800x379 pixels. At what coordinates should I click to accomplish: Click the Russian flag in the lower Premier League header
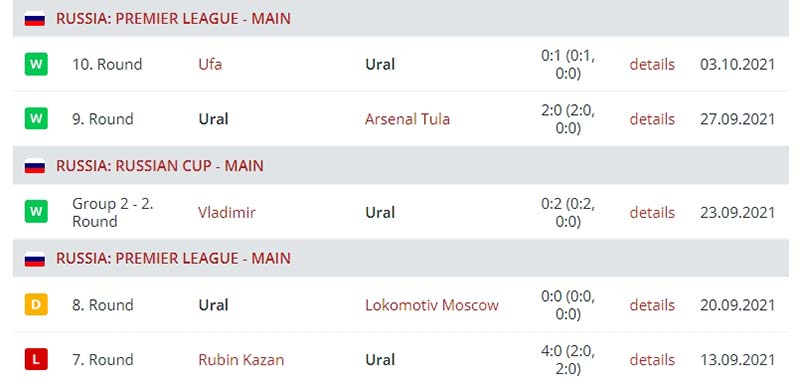click(35, 259)
